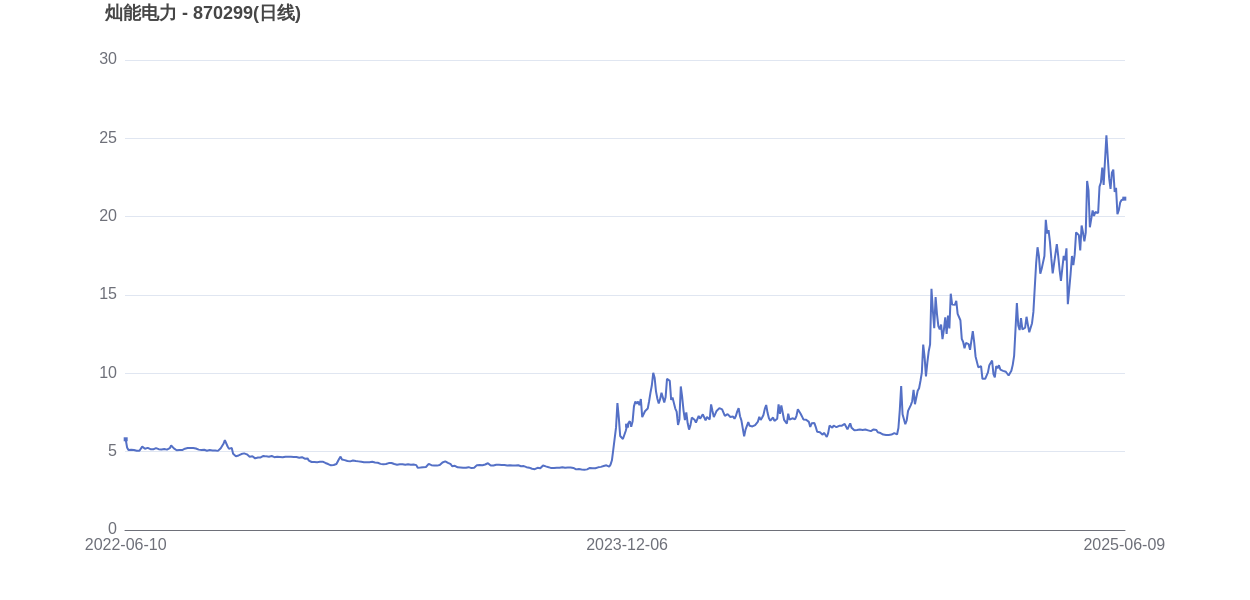Click the peak near 20 on the line

click(x=1046, y=221)
